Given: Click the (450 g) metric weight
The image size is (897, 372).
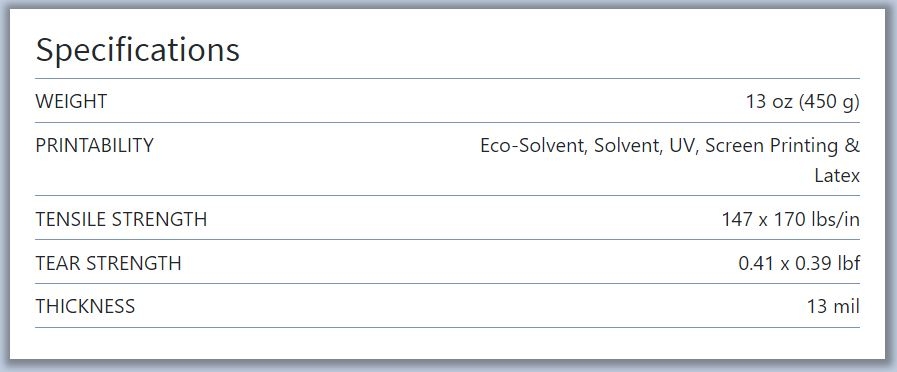Looking at the screenshot, I should pyautogui.click(x=829, y=102).
